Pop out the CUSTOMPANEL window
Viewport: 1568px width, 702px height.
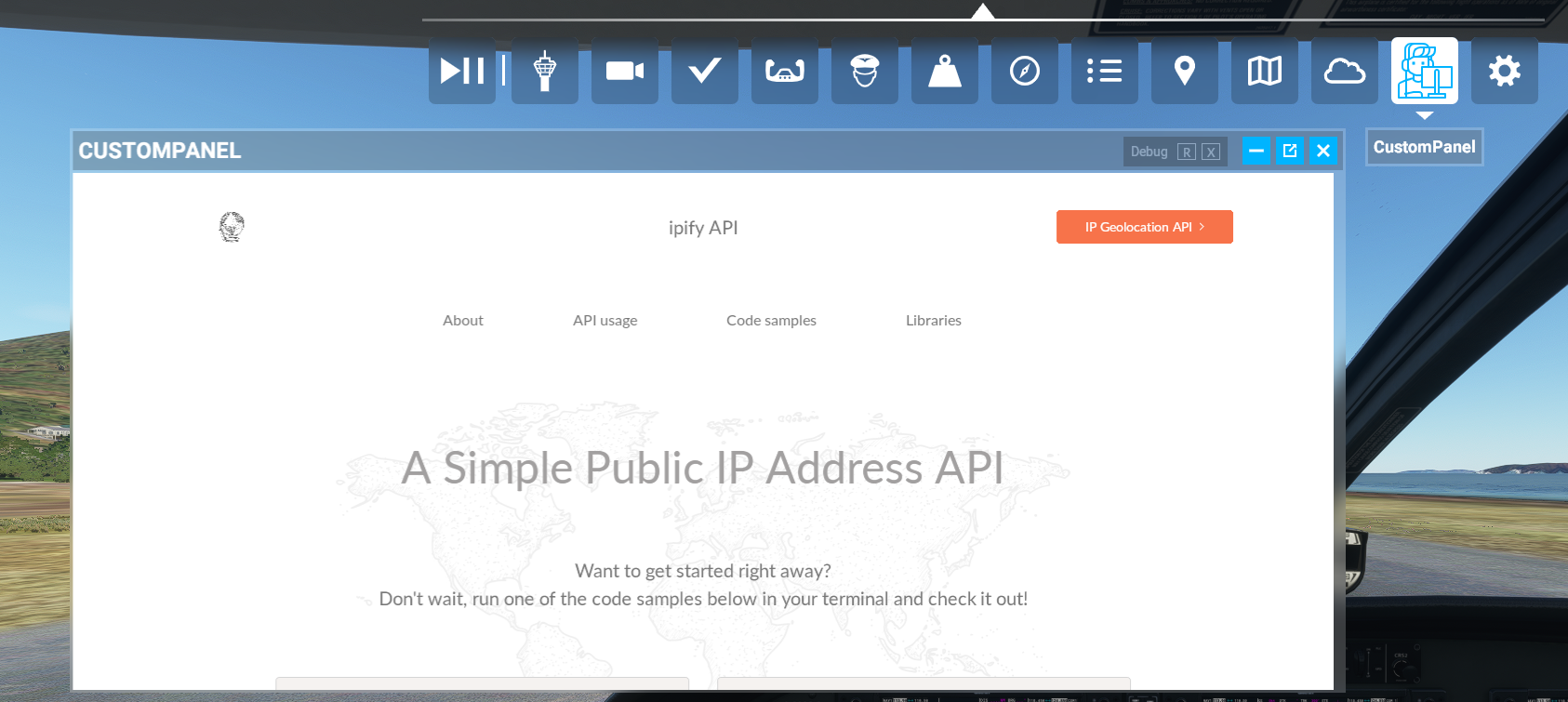point(1290,151)
